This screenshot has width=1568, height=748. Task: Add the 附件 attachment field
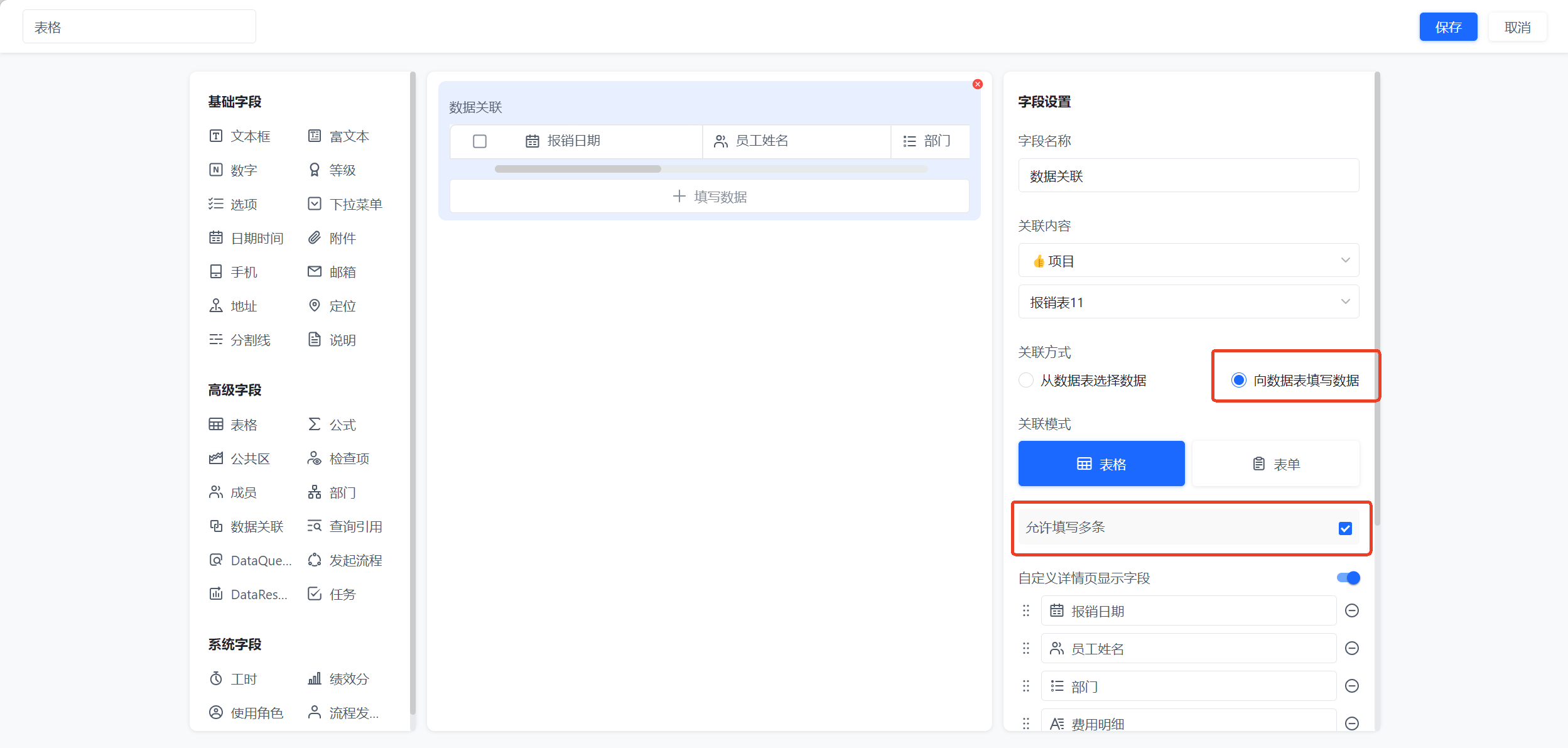[332, 238]
